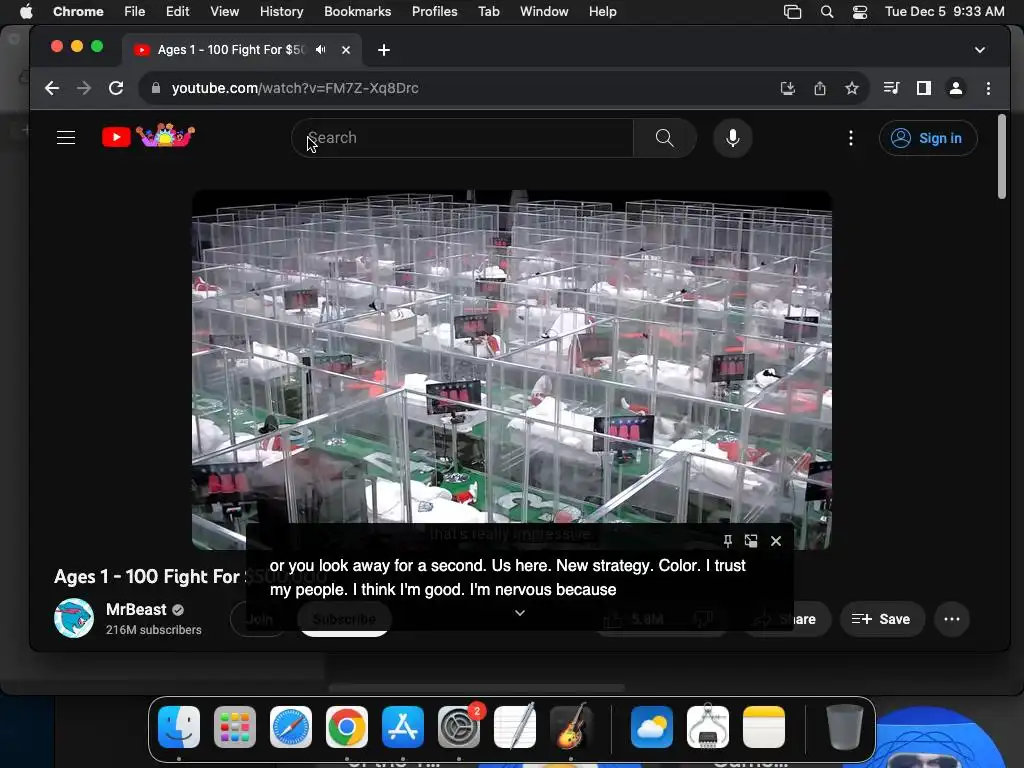The image size is (1024, 768).
Task: Open media controls in Chrome toolbar
Action: pos(891,88)
